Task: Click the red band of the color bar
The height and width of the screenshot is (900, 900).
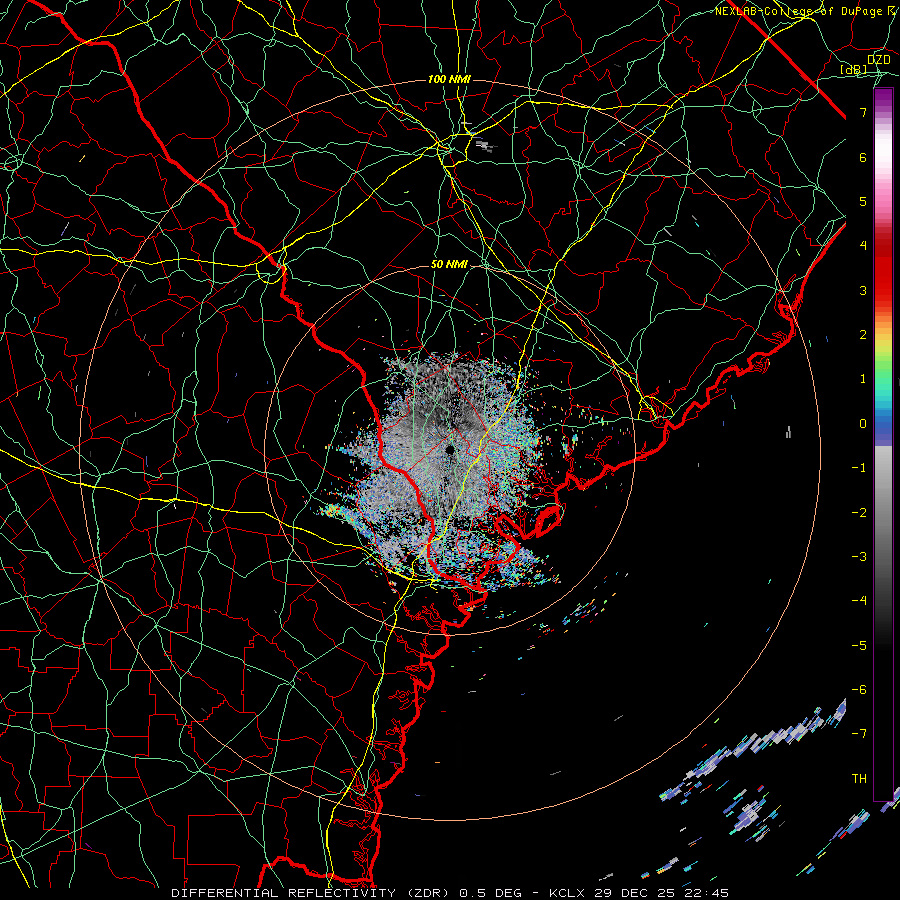Action: tap(883, 270)
